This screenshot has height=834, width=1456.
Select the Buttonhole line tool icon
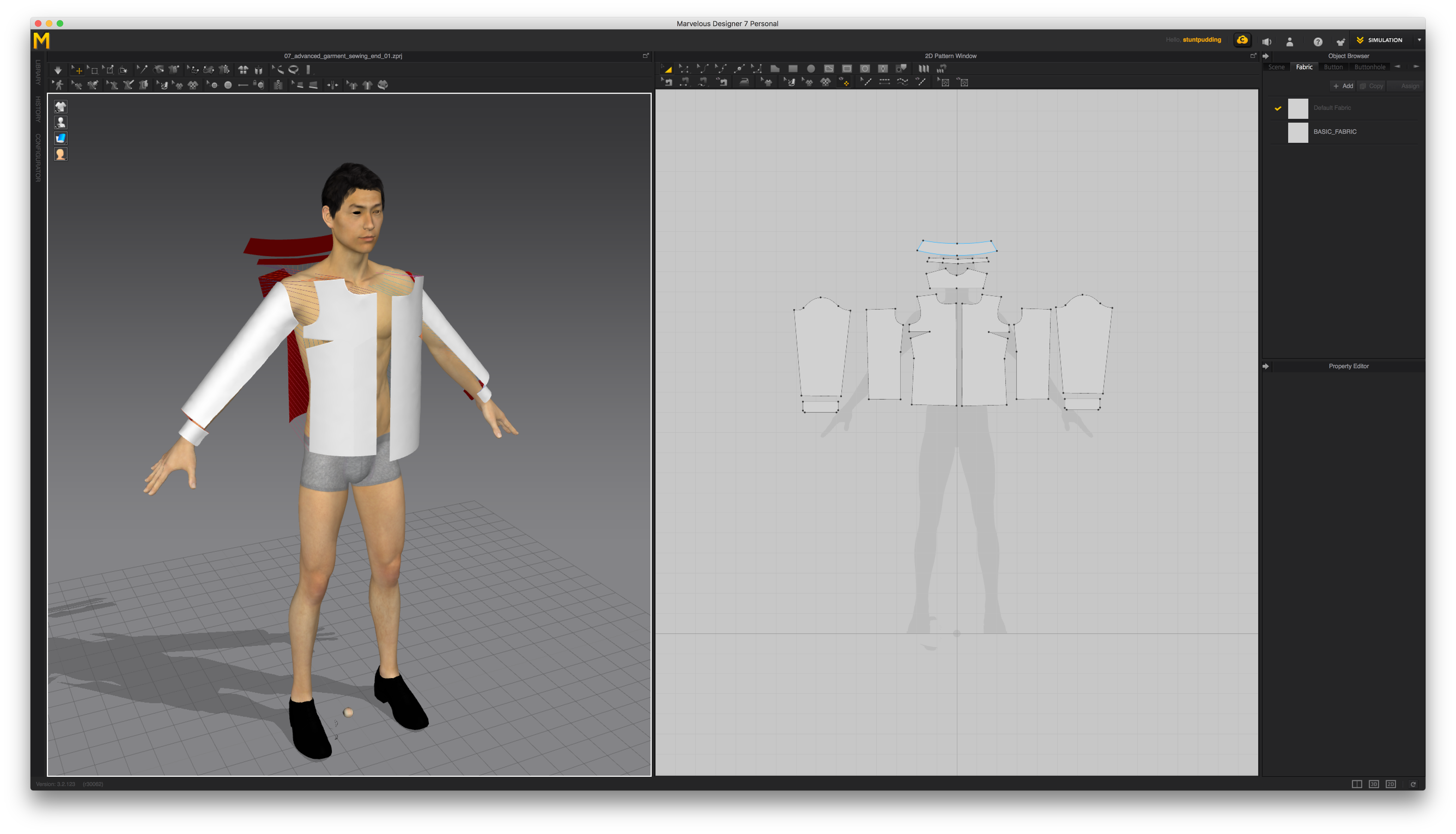tap(243, 85)
